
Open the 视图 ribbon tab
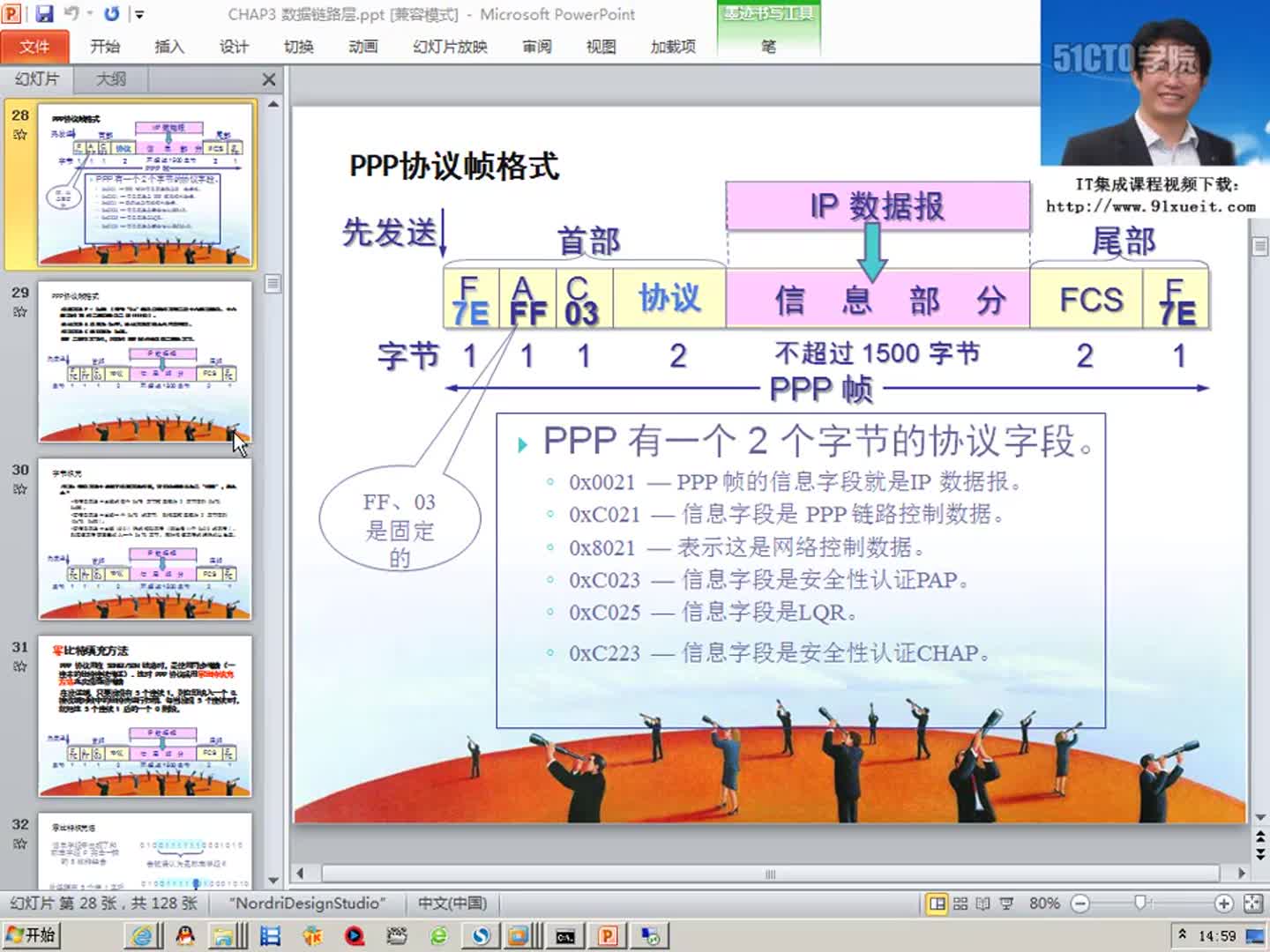(x=601, y=47)
